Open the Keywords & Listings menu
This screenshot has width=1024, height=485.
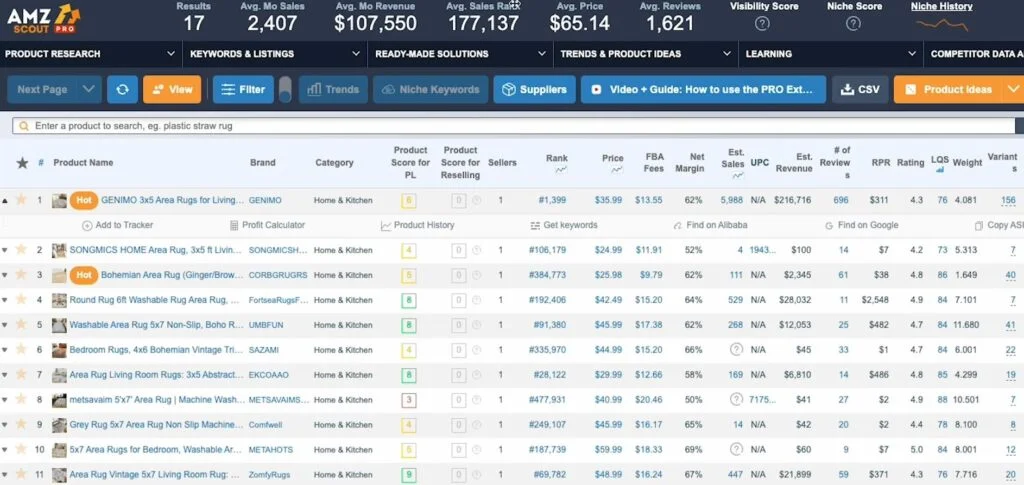point(275,54)
